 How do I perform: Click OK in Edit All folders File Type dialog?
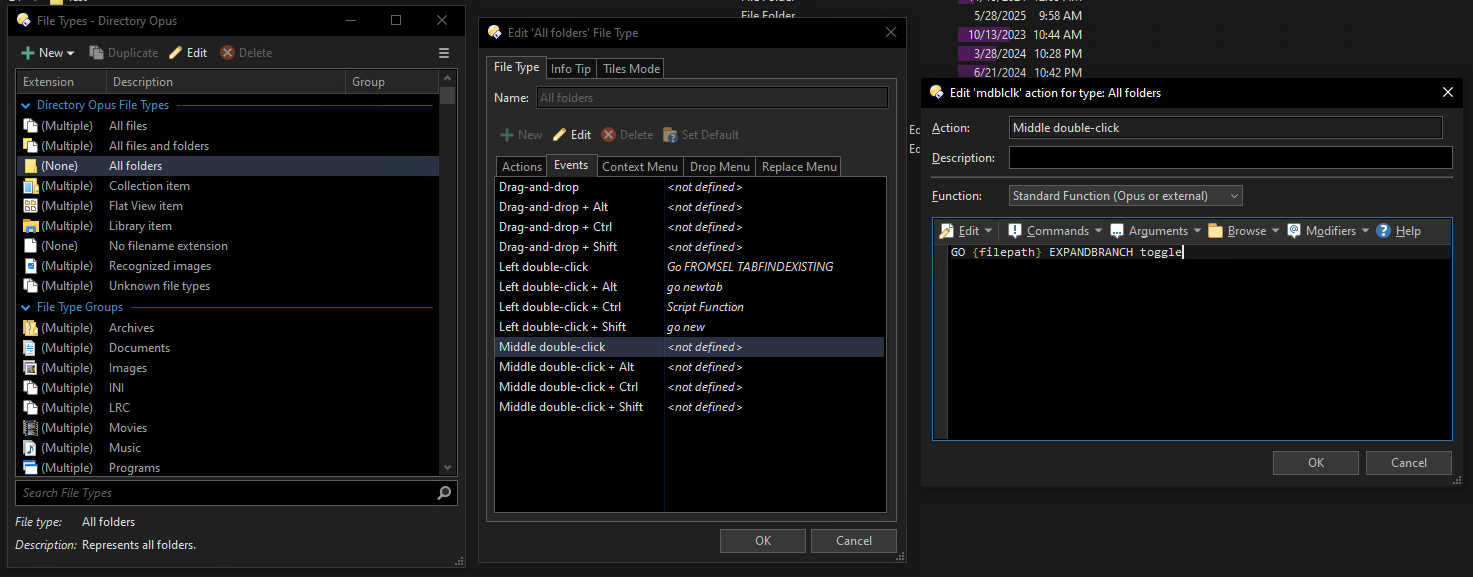(x=763, y=541)
